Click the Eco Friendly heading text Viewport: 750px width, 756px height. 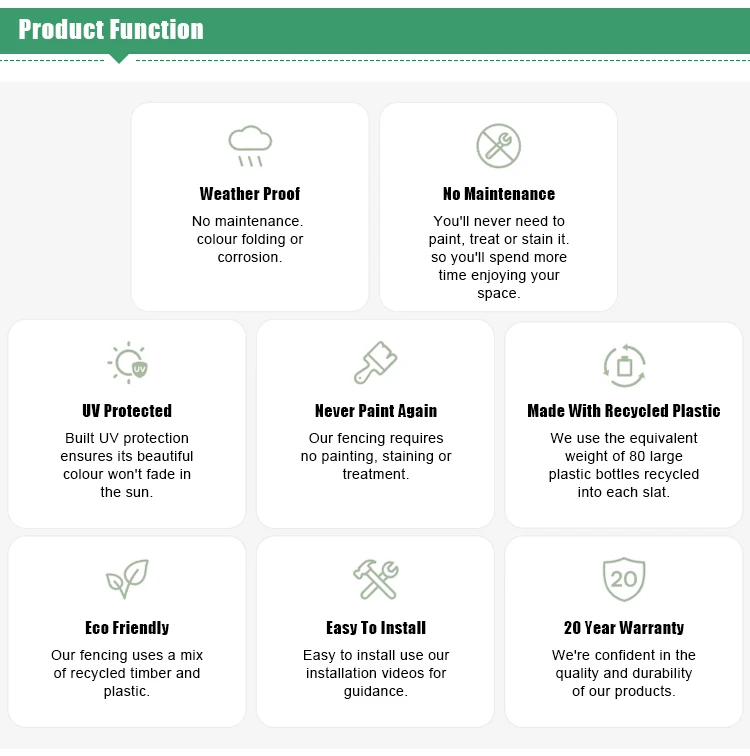coord(127,628)
